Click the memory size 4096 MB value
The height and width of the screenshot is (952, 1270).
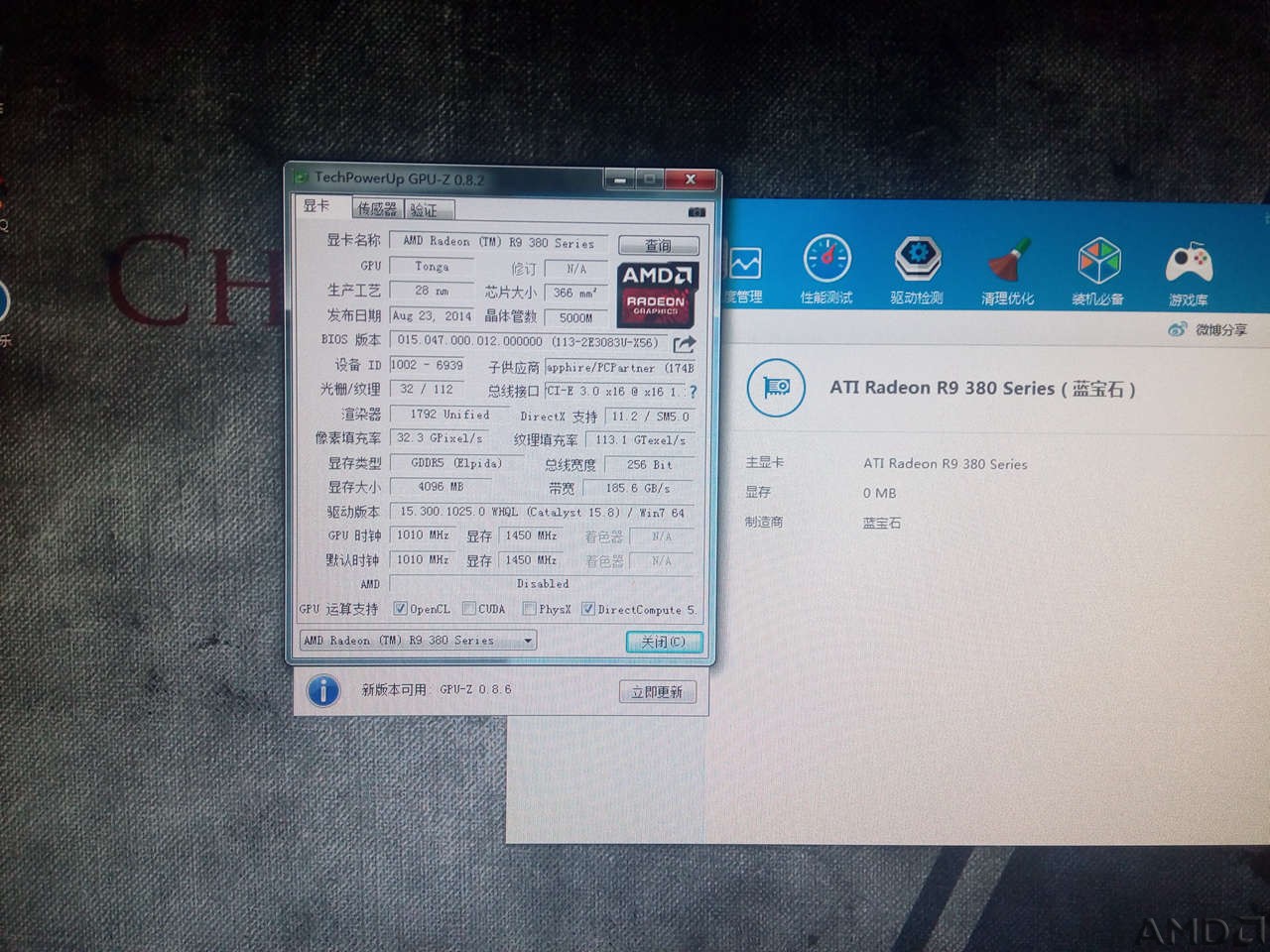[x=441, y=486]
